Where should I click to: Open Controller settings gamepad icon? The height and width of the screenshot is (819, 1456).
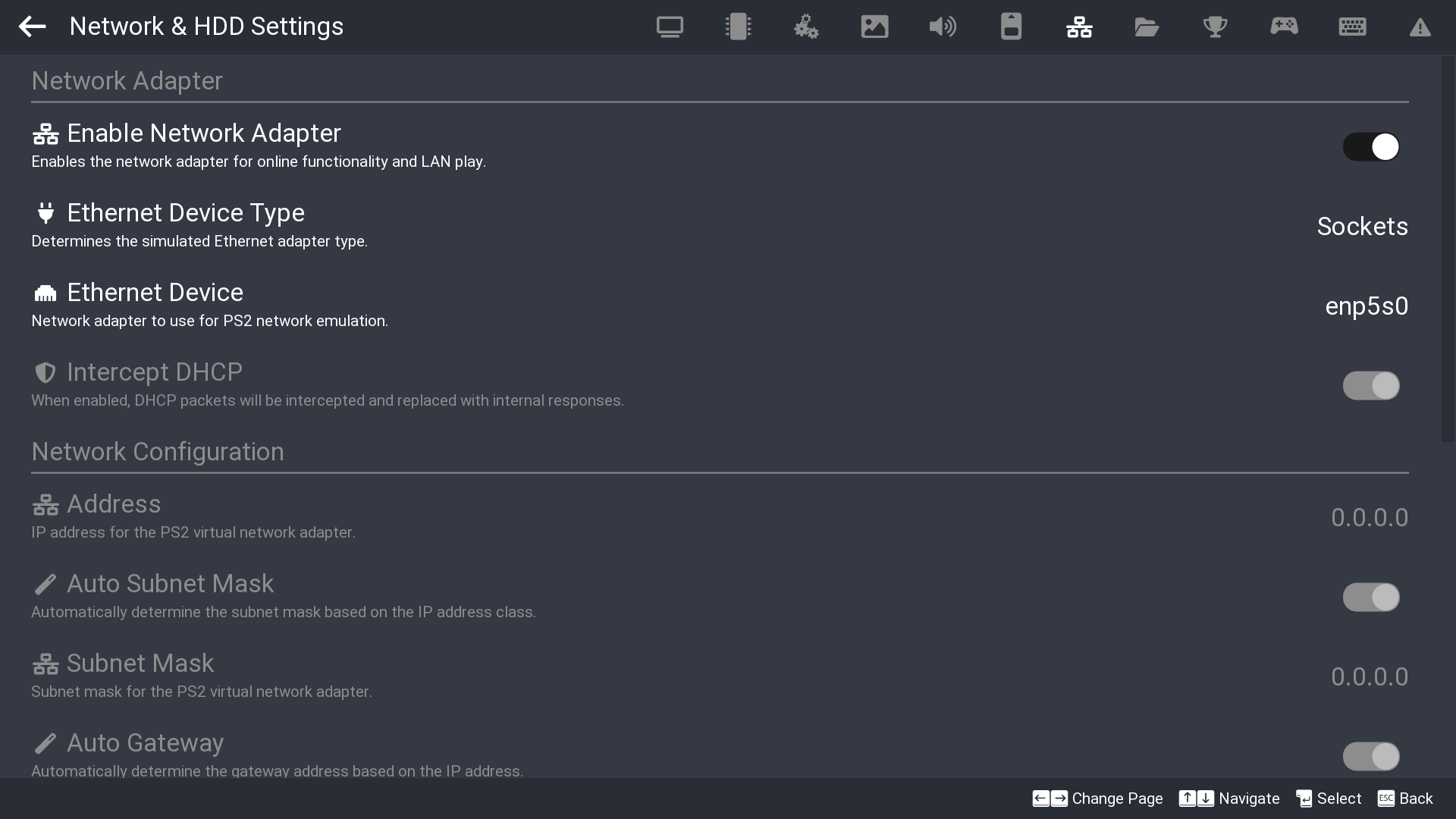point(1284,27)
